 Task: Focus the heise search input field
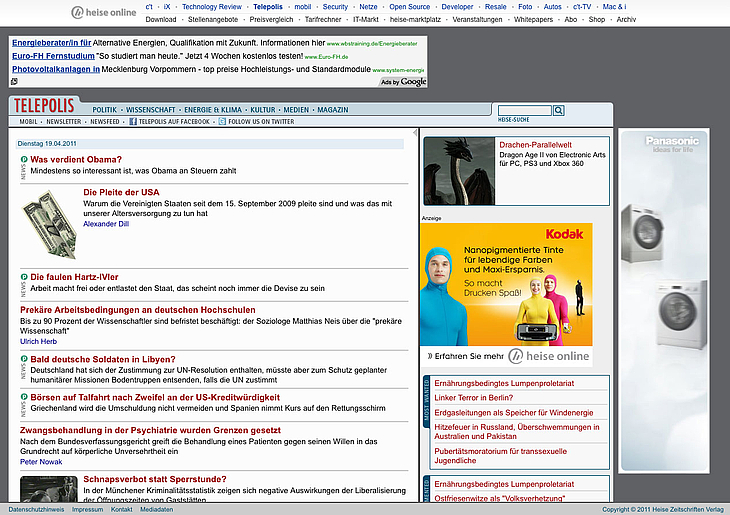tap(525, 110)
